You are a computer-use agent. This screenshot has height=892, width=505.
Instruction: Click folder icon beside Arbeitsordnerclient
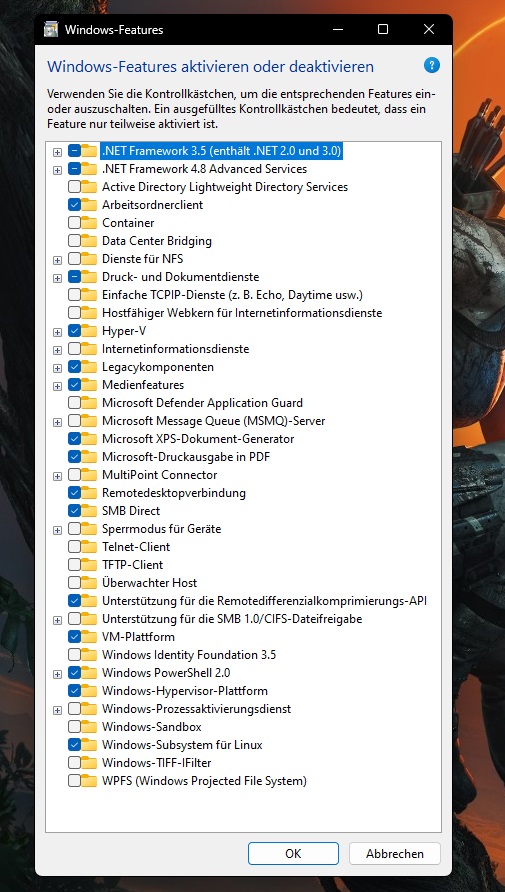89,204
